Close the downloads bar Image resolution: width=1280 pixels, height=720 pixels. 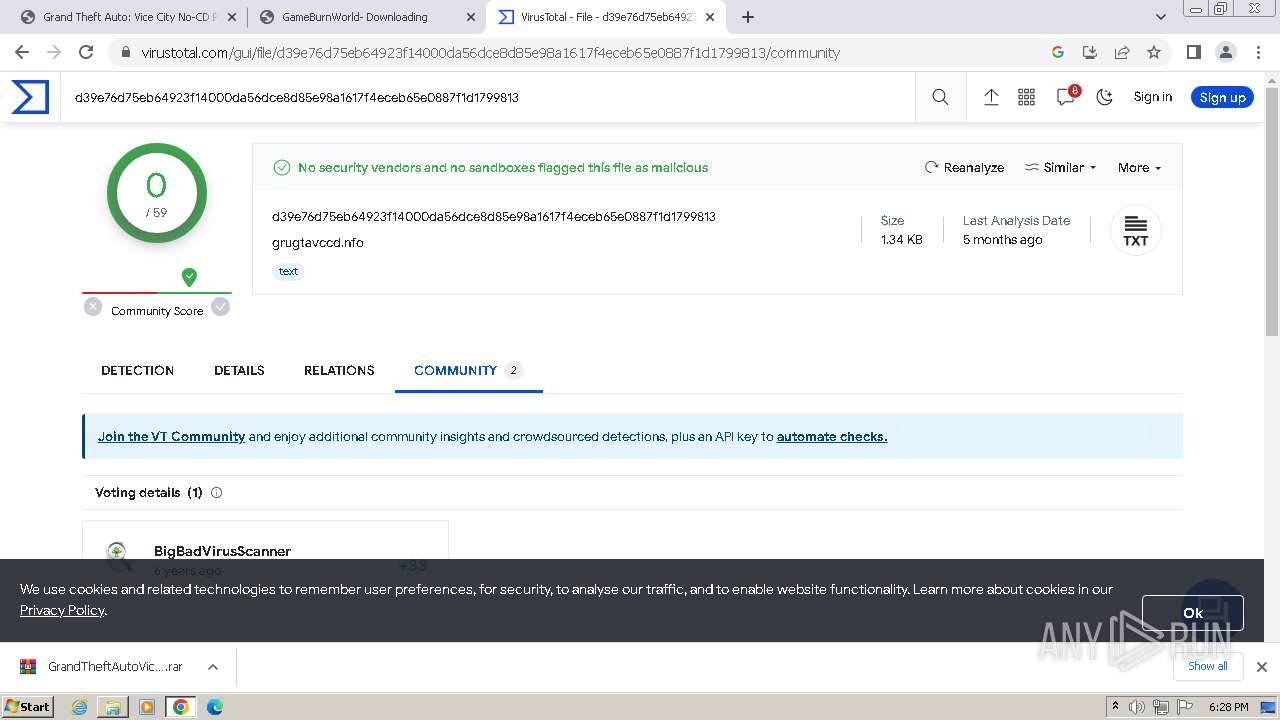coord(1261,667)
